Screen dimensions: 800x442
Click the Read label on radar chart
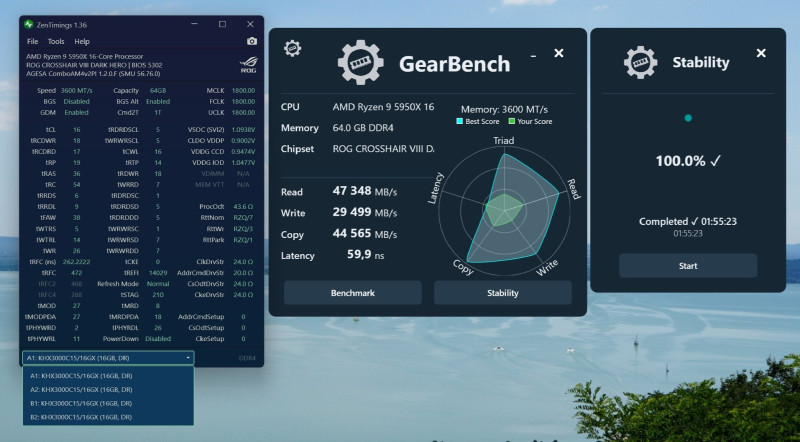[x=574, y=189]
